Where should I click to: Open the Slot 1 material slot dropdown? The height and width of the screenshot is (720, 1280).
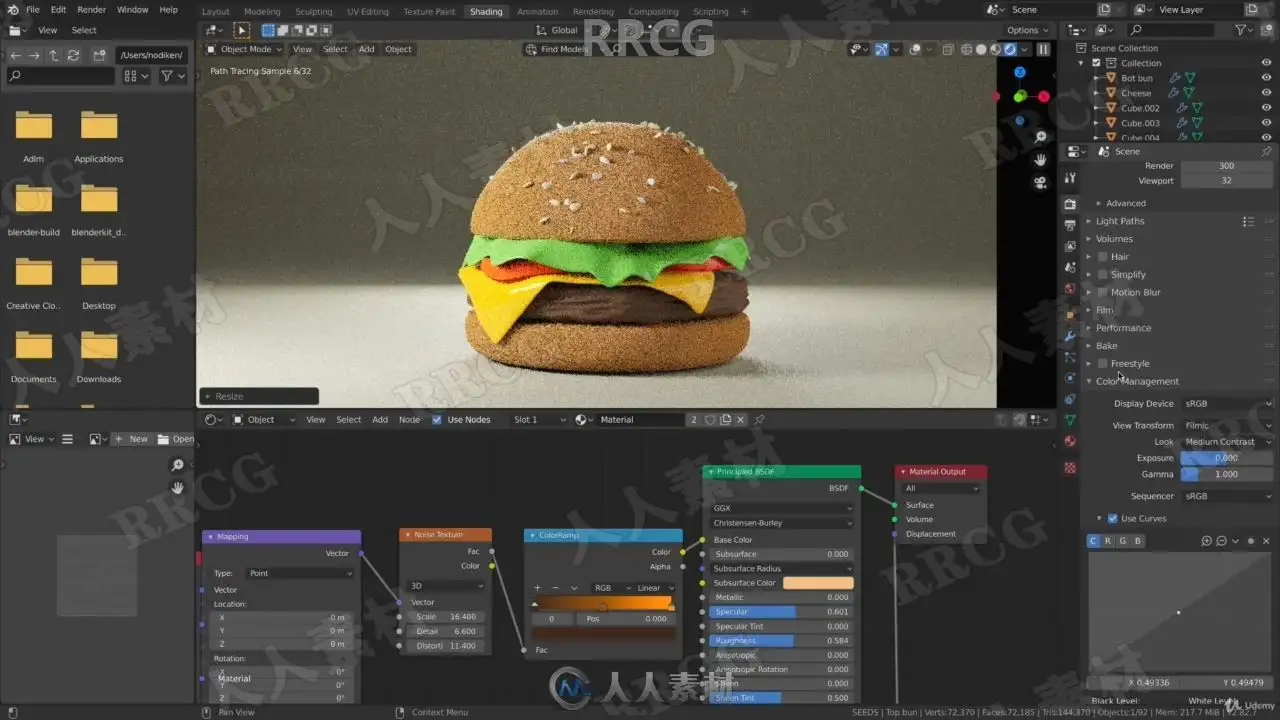(x=539, y=420)
